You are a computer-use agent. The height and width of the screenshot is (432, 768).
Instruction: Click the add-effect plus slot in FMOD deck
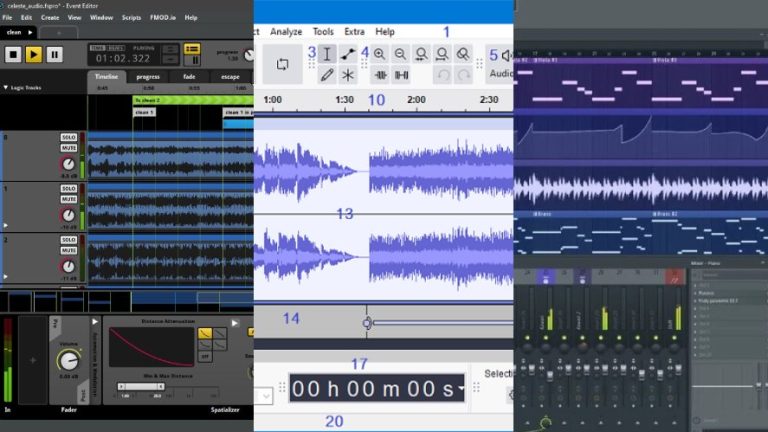(x=33, y=360)
